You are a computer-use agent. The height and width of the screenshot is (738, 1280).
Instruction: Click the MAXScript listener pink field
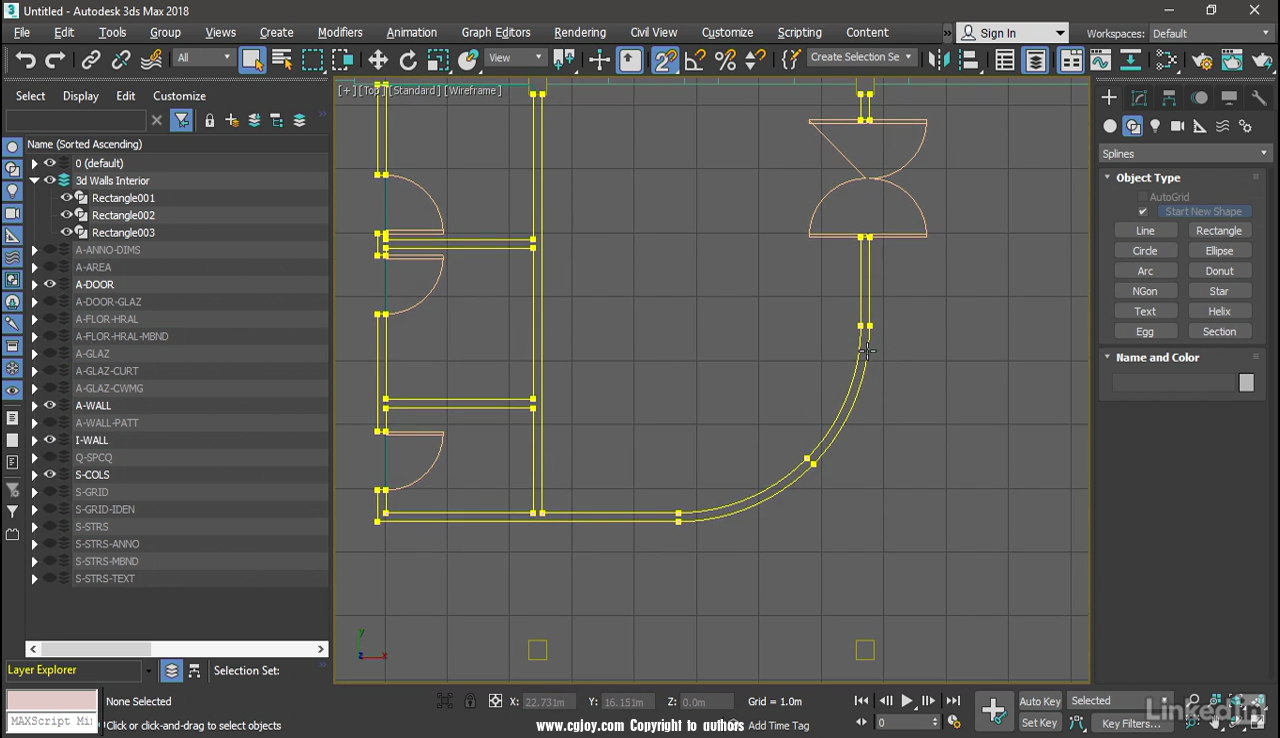point(52,700)
